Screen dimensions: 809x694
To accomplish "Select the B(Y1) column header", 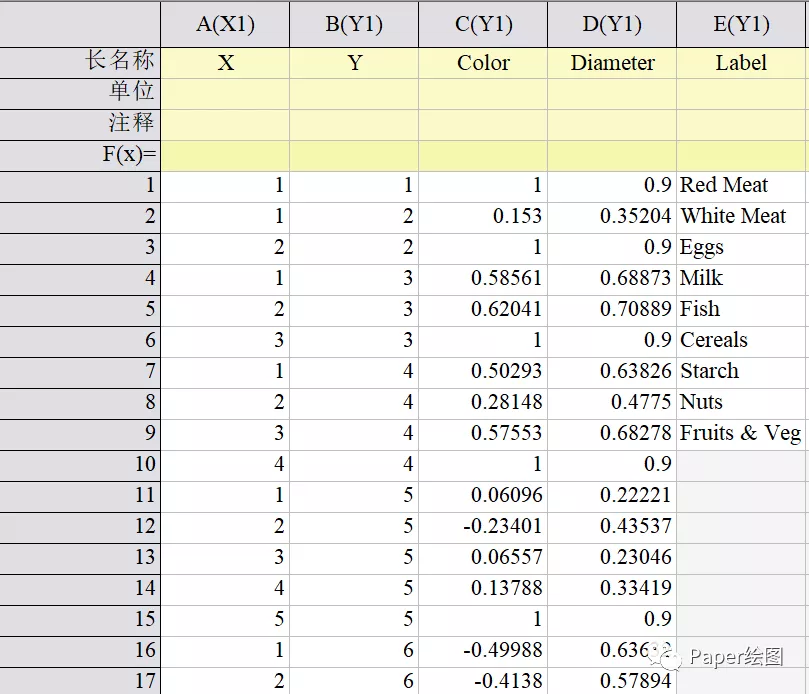I will [x=354, y=24].
